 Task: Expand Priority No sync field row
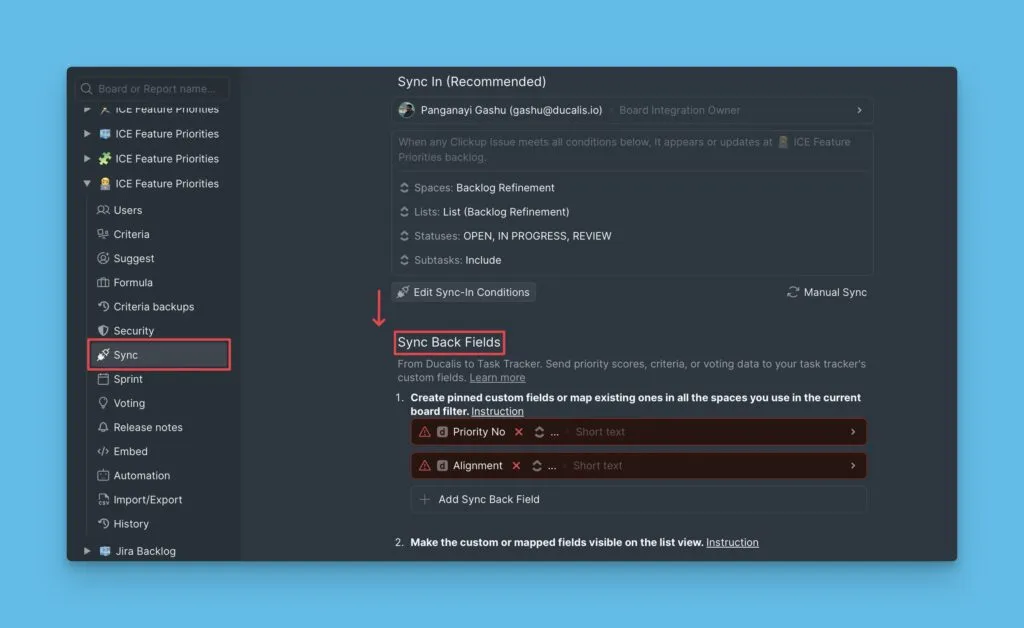[852, 432]
